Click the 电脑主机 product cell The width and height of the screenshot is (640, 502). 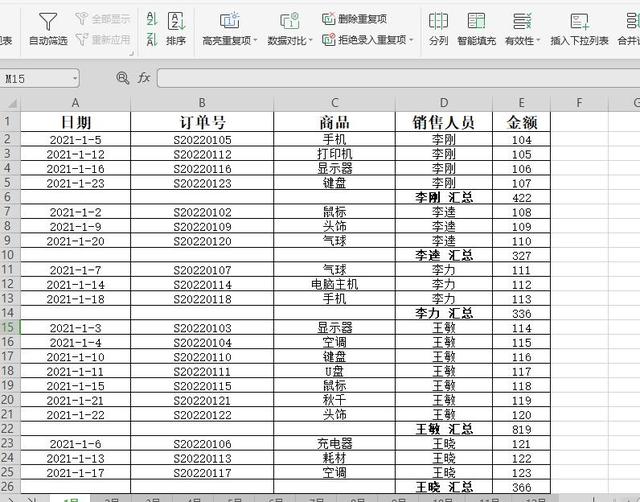point(334,284)
